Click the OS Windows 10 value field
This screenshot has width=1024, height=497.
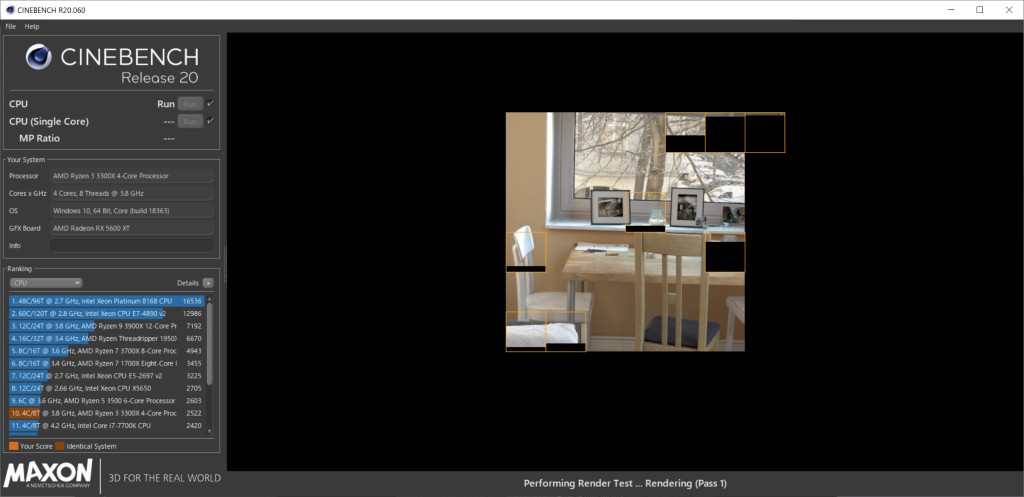pyautogui.click(x=131, y=211)
